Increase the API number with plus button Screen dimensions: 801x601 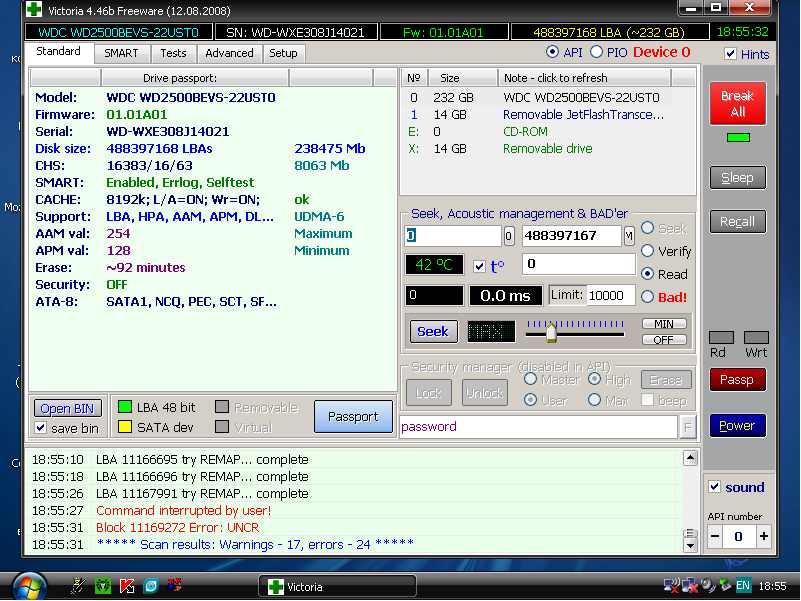tap(764, 537)
